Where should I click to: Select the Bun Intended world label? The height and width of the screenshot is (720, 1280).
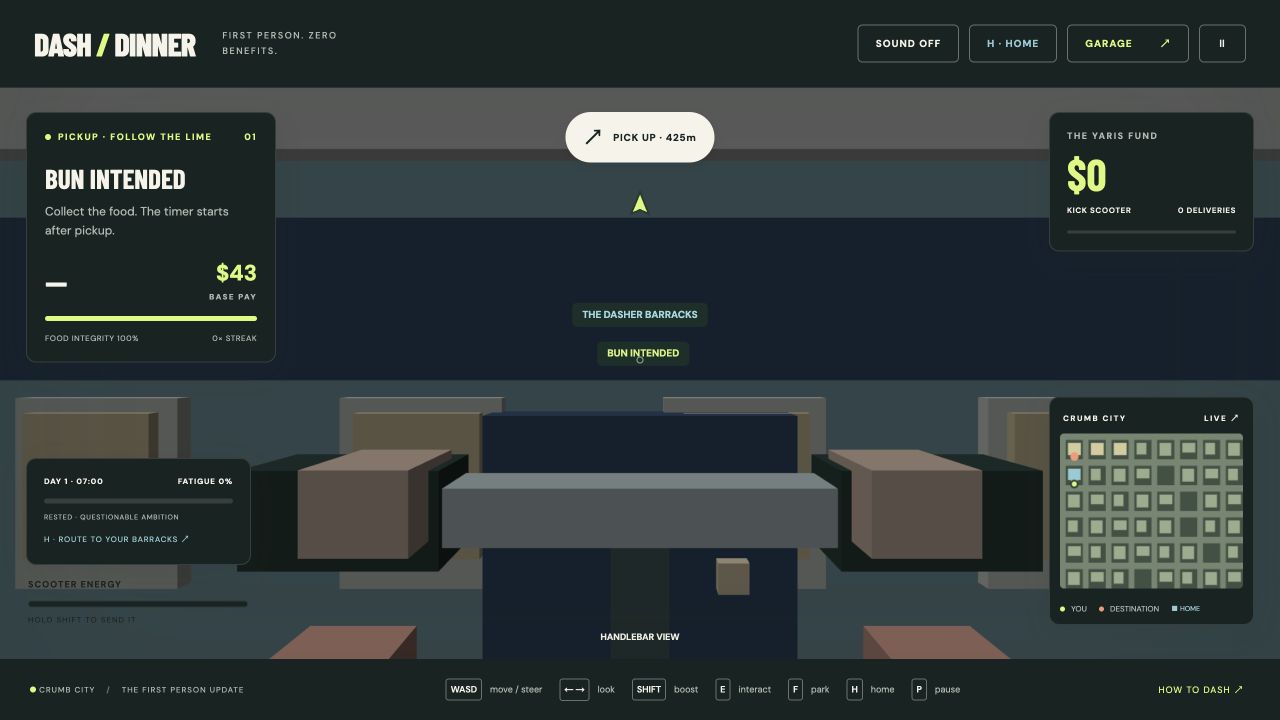(x=643, y=353)
